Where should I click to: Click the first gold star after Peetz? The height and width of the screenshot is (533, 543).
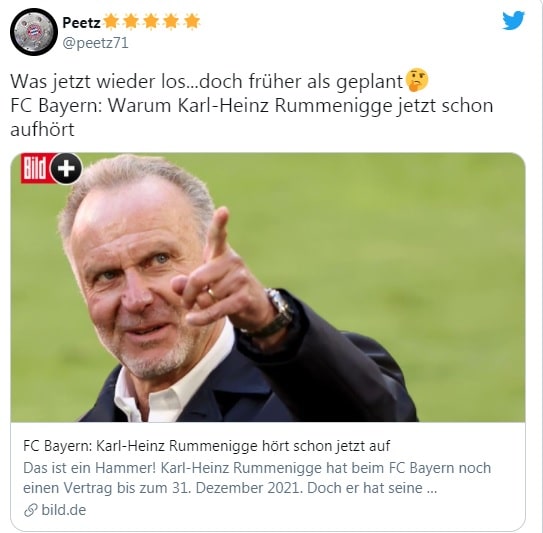click(110, 21)
